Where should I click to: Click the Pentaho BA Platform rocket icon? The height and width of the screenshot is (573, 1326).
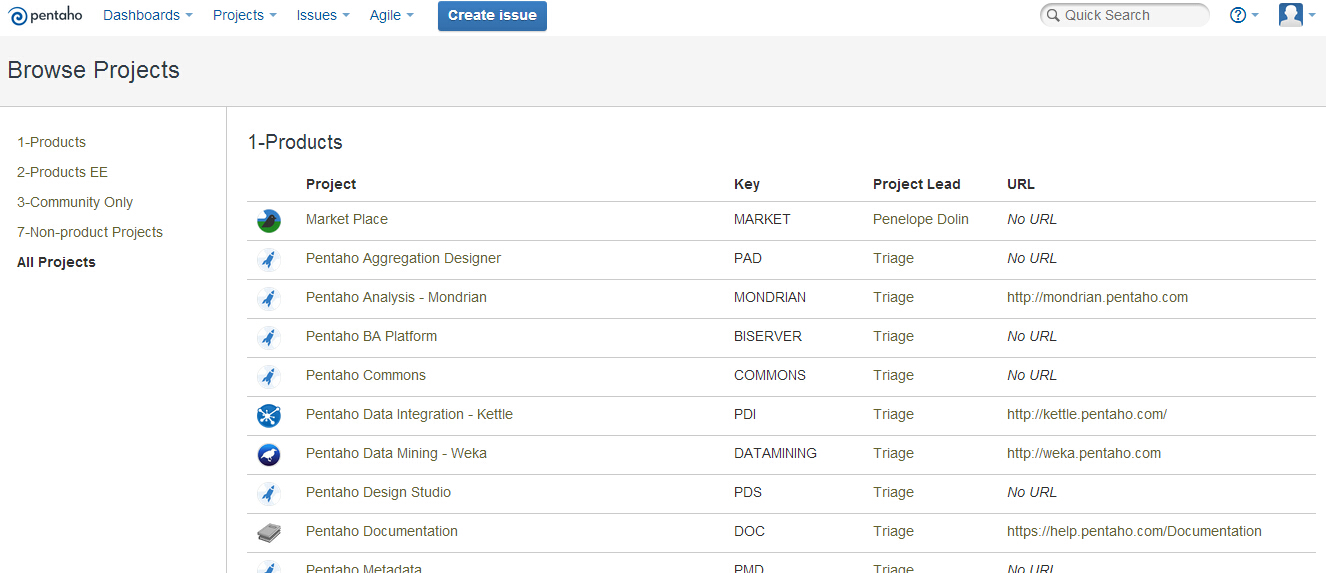coord(268,338)
